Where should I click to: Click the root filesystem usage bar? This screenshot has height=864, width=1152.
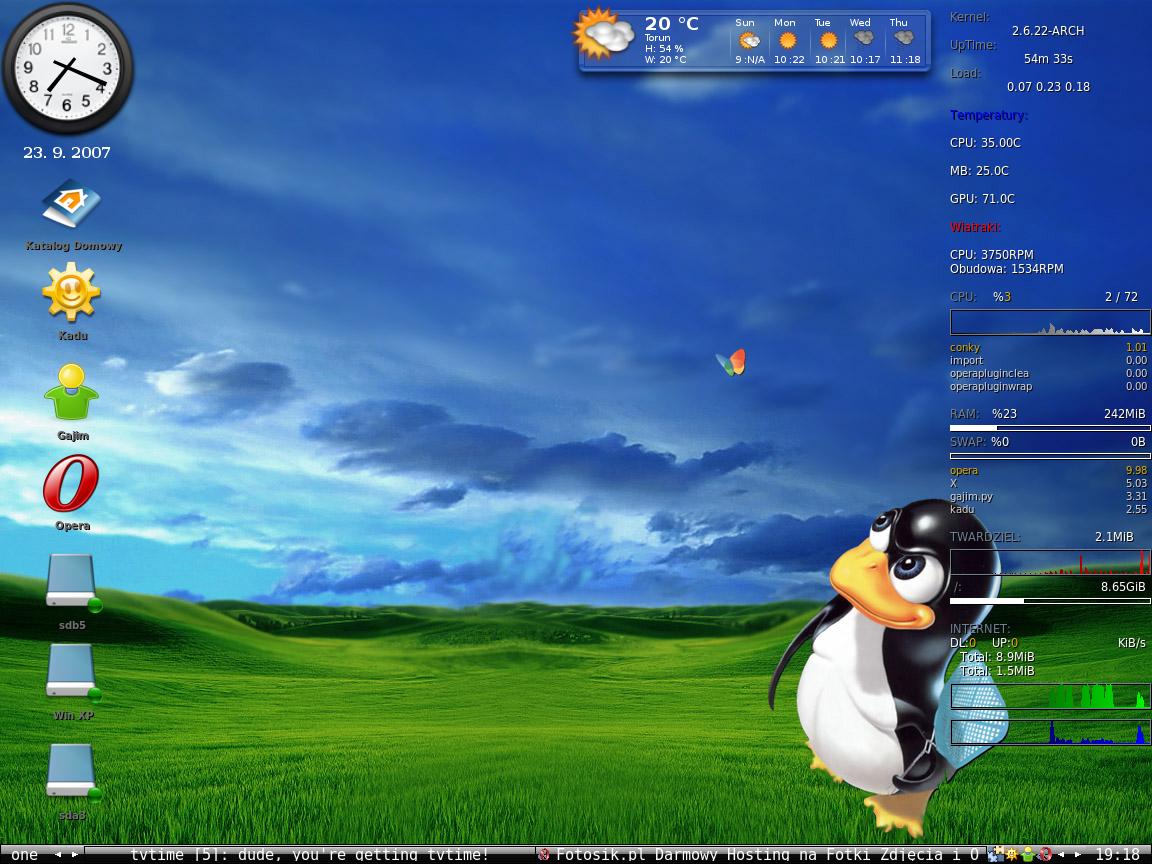tap(1050, 601)
